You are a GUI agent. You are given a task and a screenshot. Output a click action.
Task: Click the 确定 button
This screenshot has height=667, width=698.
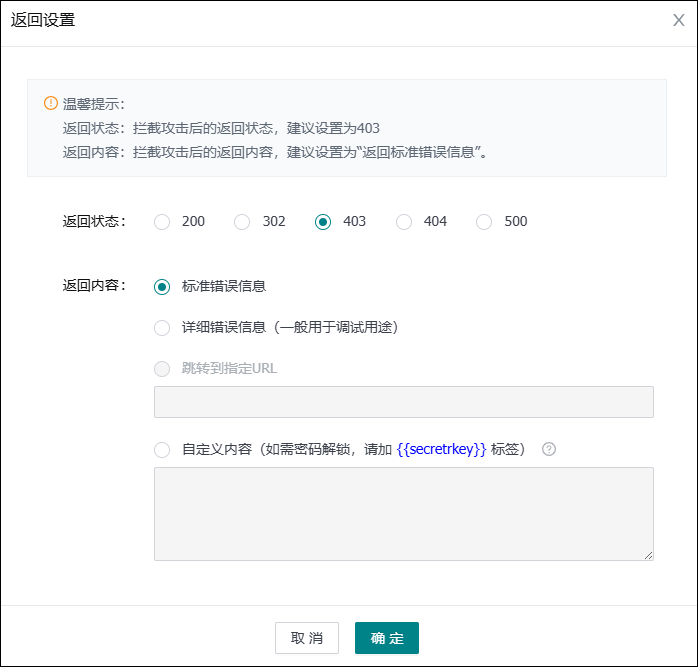[387, 638]
